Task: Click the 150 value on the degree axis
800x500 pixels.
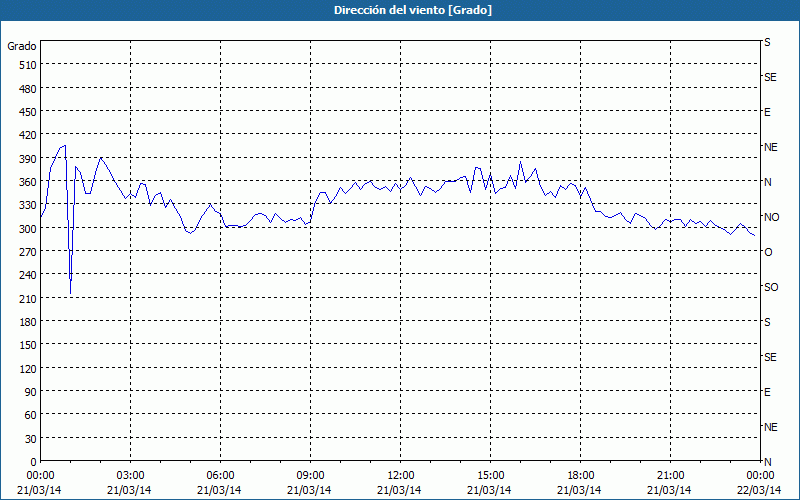Action: (28, 345)
